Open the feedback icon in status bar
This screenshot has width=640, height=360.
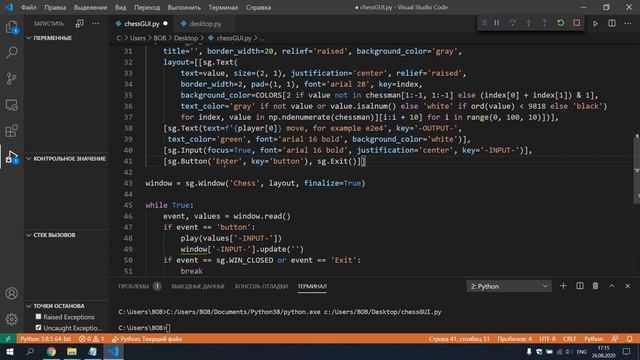pyautogui.click(x=615, y=339)
